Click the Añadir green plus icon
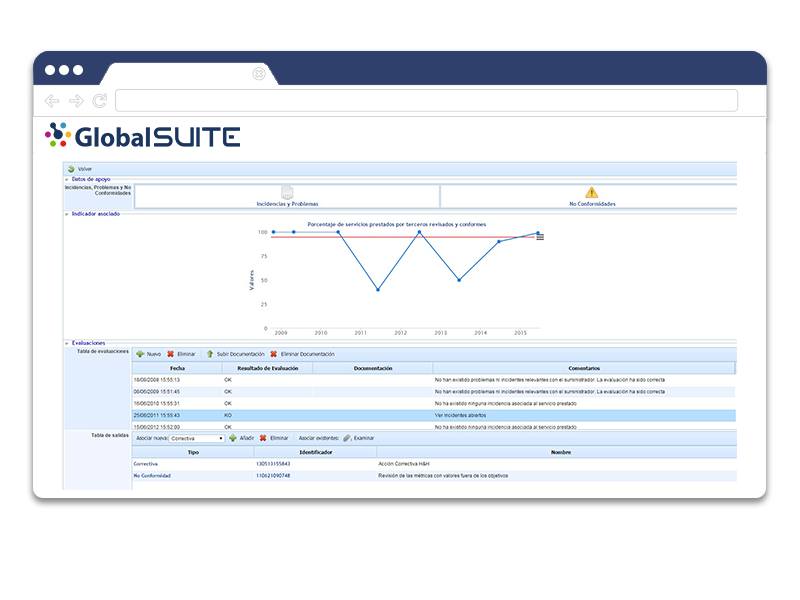This screenshot has height=600, width=800. (x=233, y=437)
